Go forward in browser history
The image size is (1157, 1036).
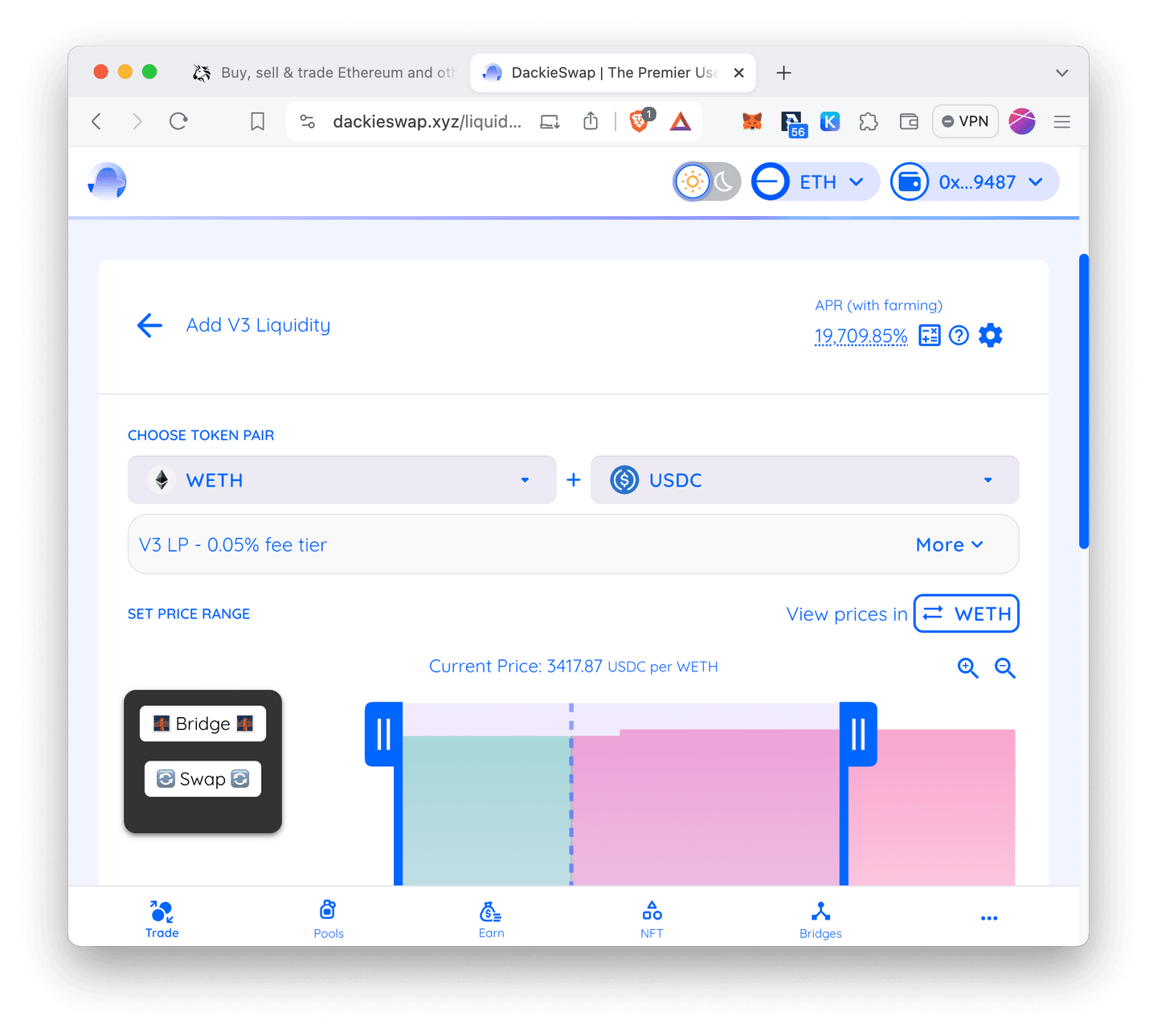pyautogui.click(x=137, y=121)
